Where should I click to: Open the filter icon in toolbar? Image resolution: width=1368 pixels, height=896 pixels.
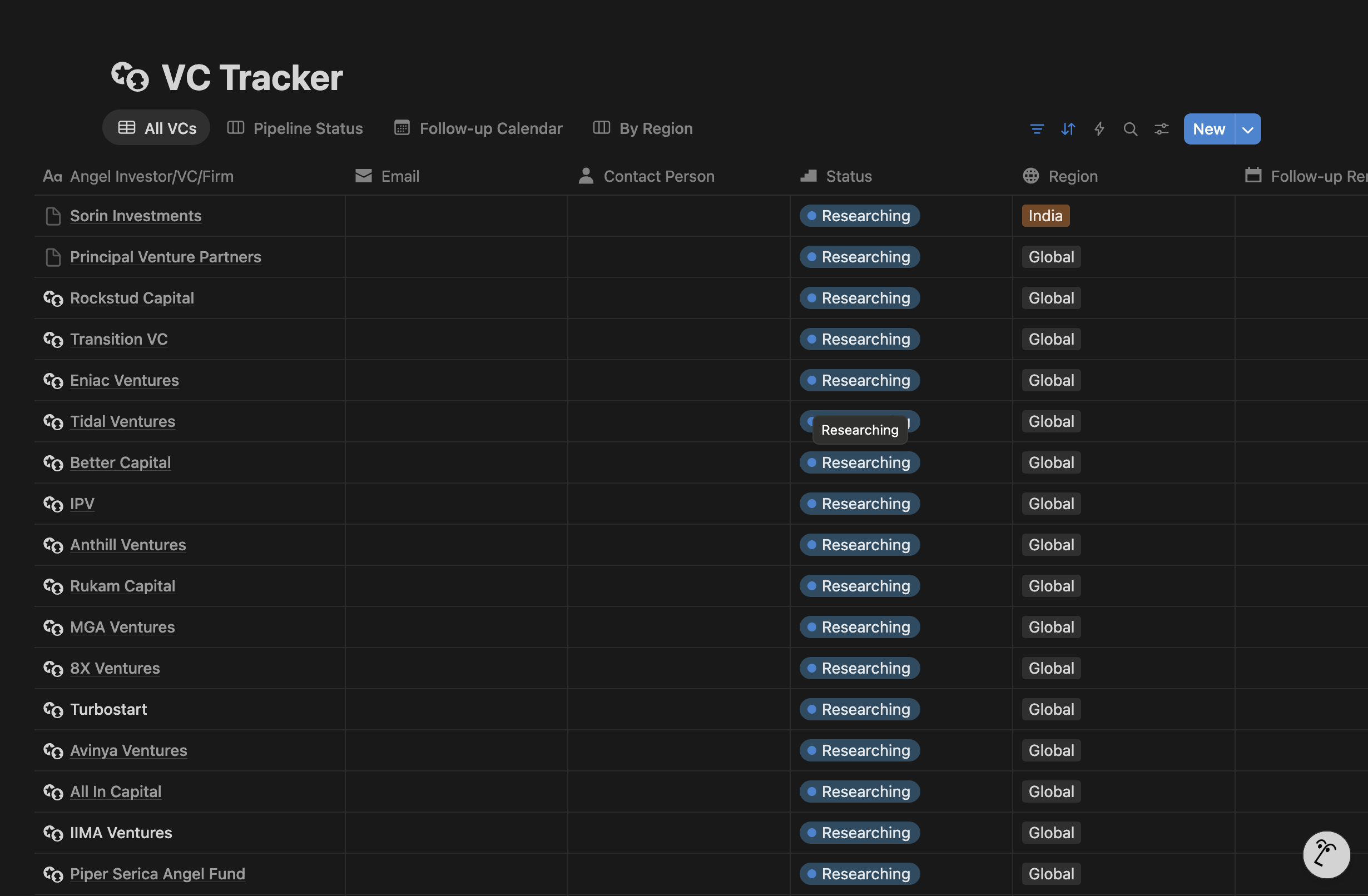(x=1037, y=128)
